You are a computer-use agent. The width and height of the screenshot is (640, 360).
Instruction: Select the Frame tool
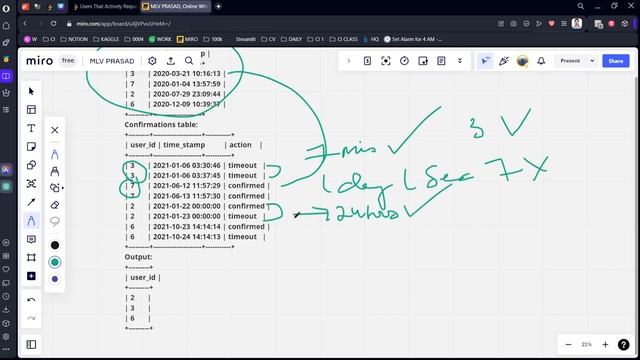point(31,258)
